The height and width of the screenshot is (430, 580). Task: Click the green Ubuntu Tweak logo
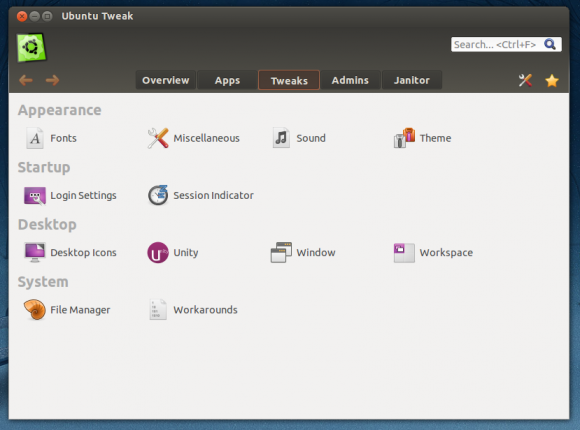pos(31,47)
